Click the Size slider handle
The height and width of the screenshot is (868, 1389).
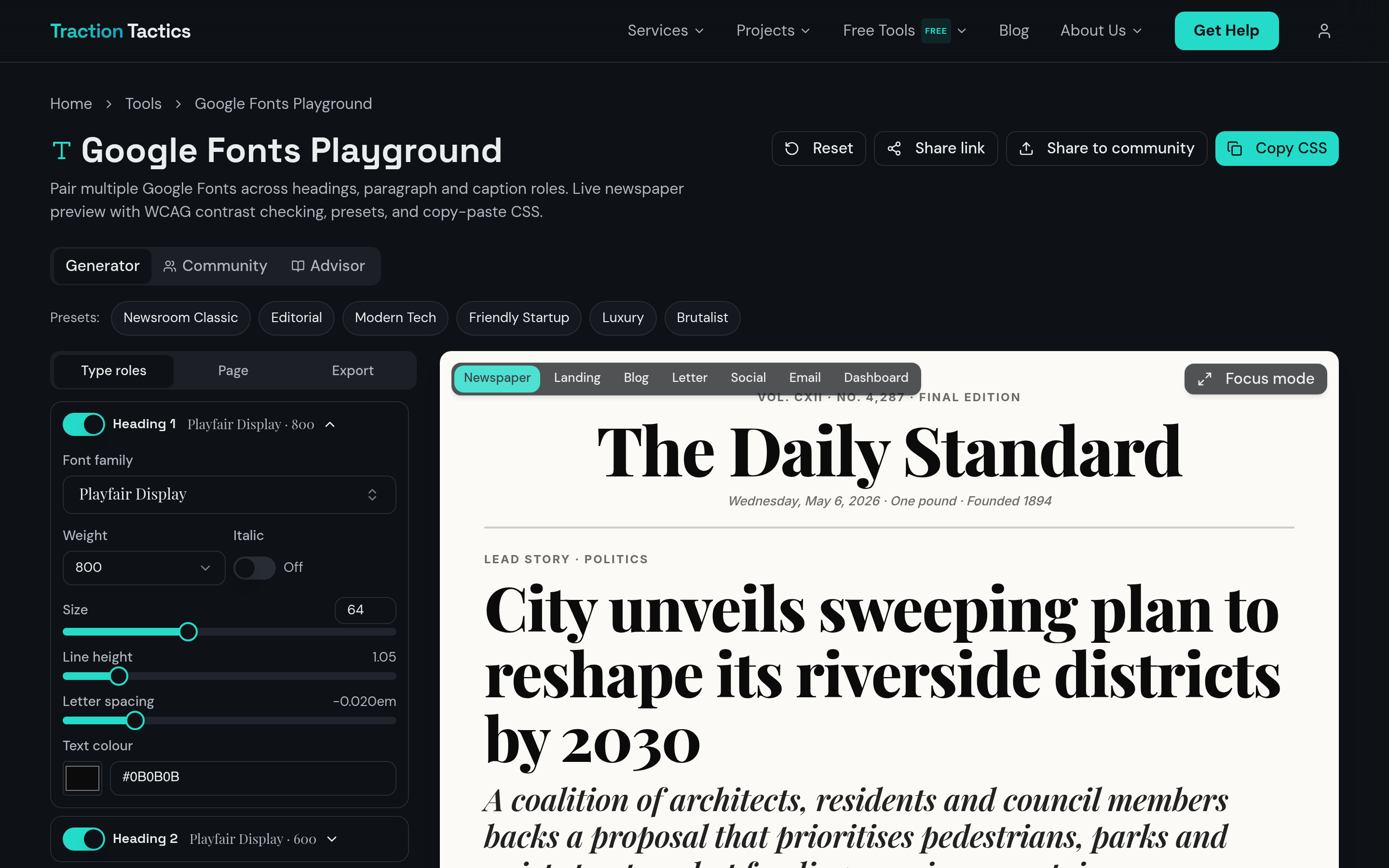[x=188, y=632]
